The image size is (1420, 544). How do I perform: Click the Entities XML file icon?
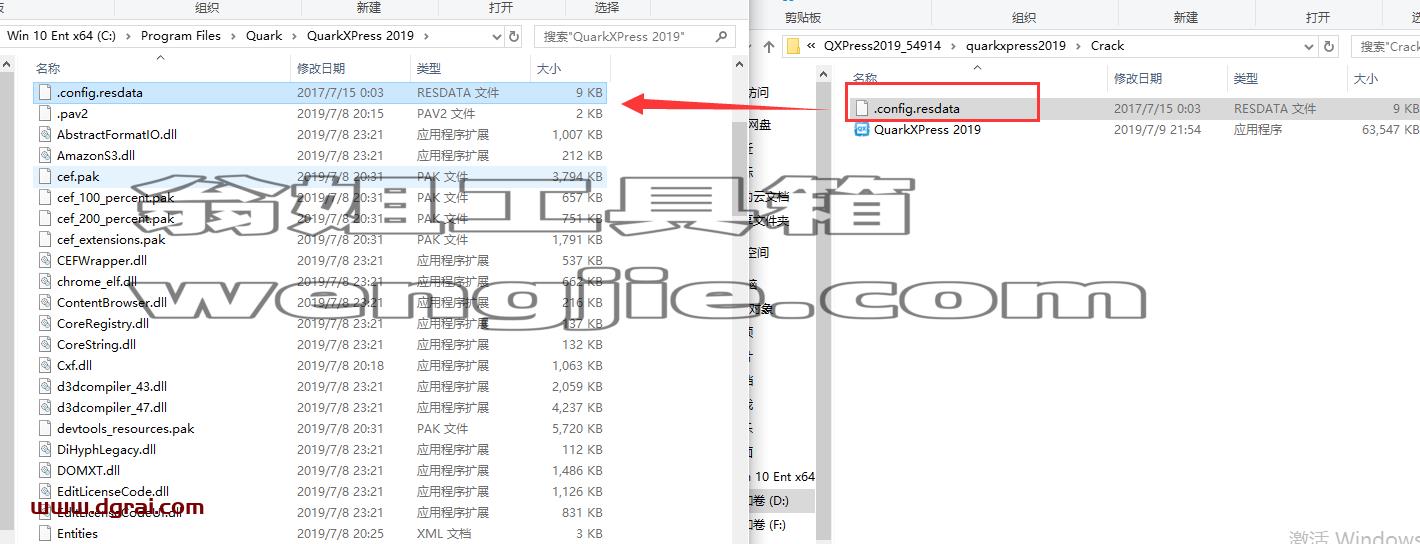tap(45, 533)
